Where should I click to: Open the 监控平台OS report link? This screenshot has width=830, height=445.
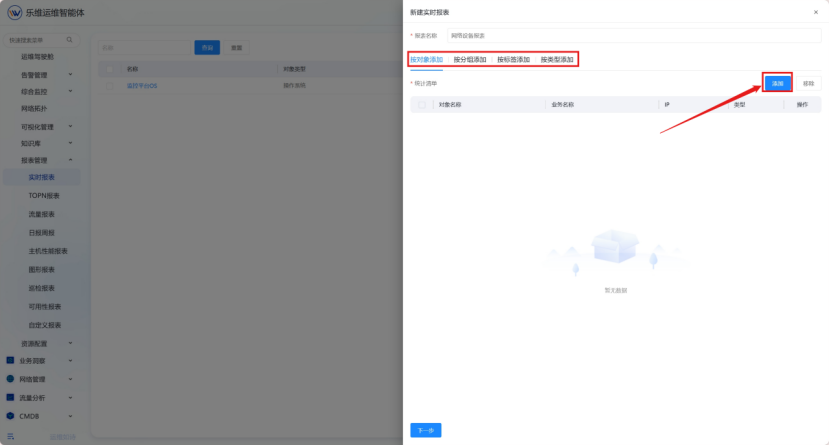(x=142, y=86)
